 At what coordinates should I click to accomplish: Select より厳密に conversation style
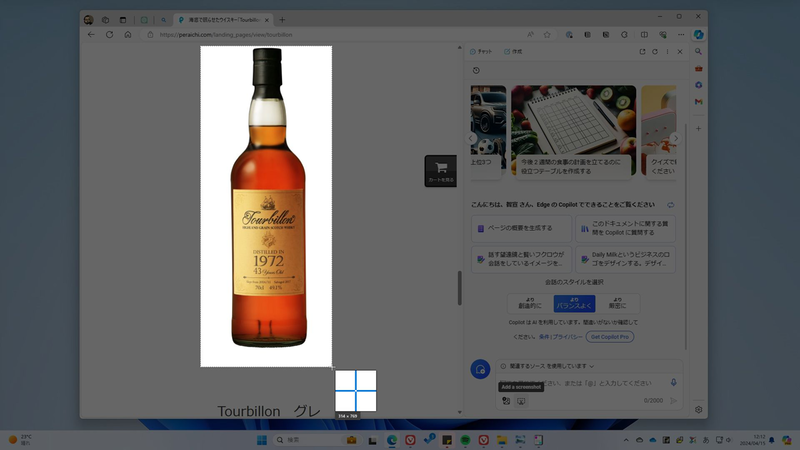click(617, 304)
